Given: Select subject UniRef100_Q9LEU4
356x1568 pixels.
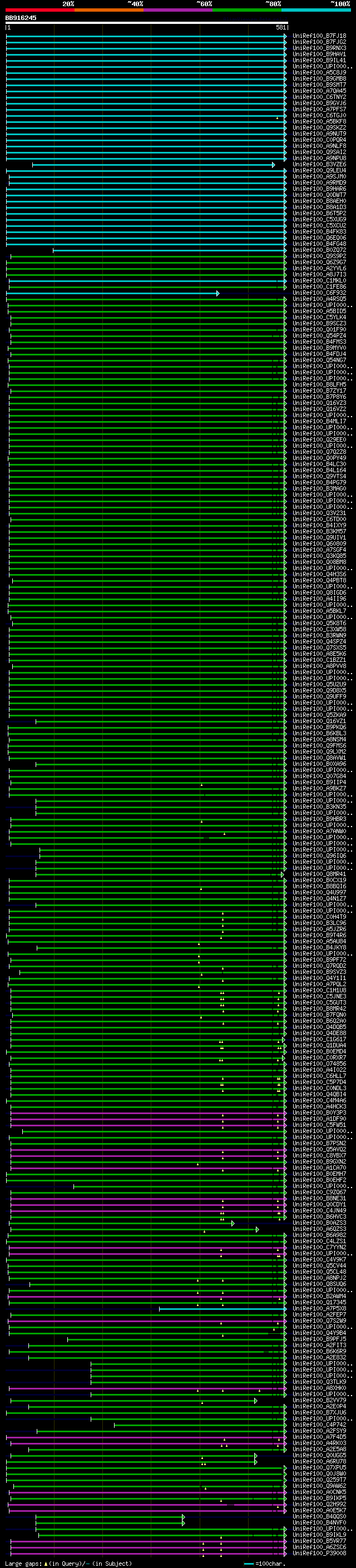Looking at the screenshot, I should 319,170.
